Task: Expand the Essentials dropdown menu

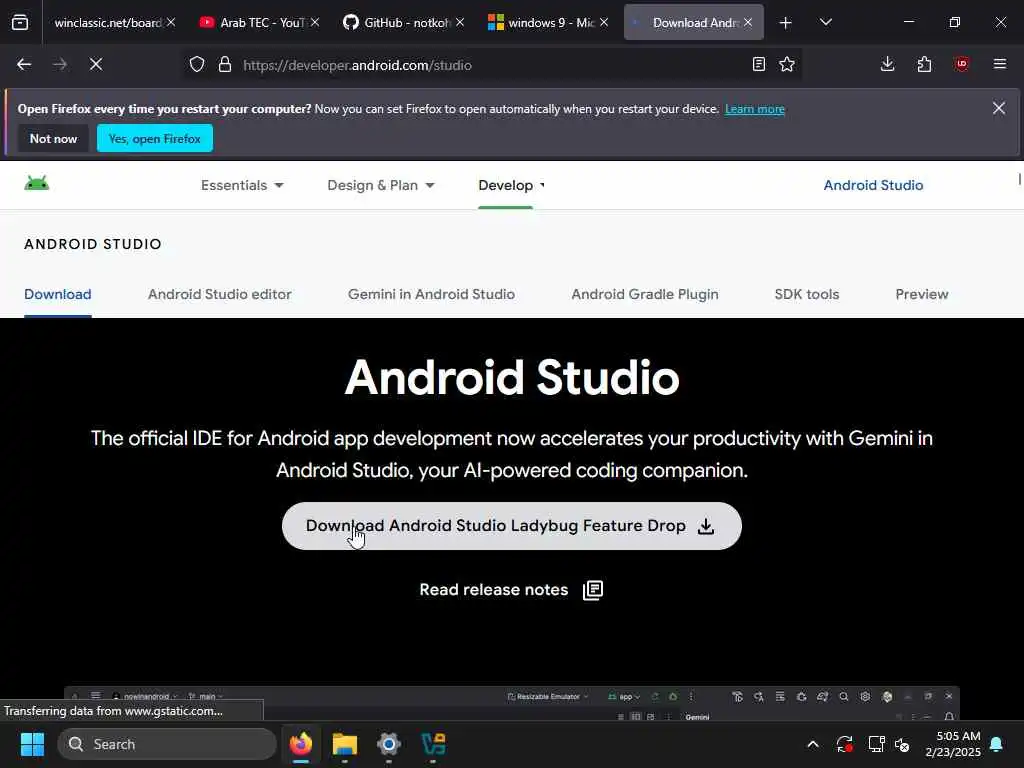Action: pyautogui.click(x=242, y=185)
